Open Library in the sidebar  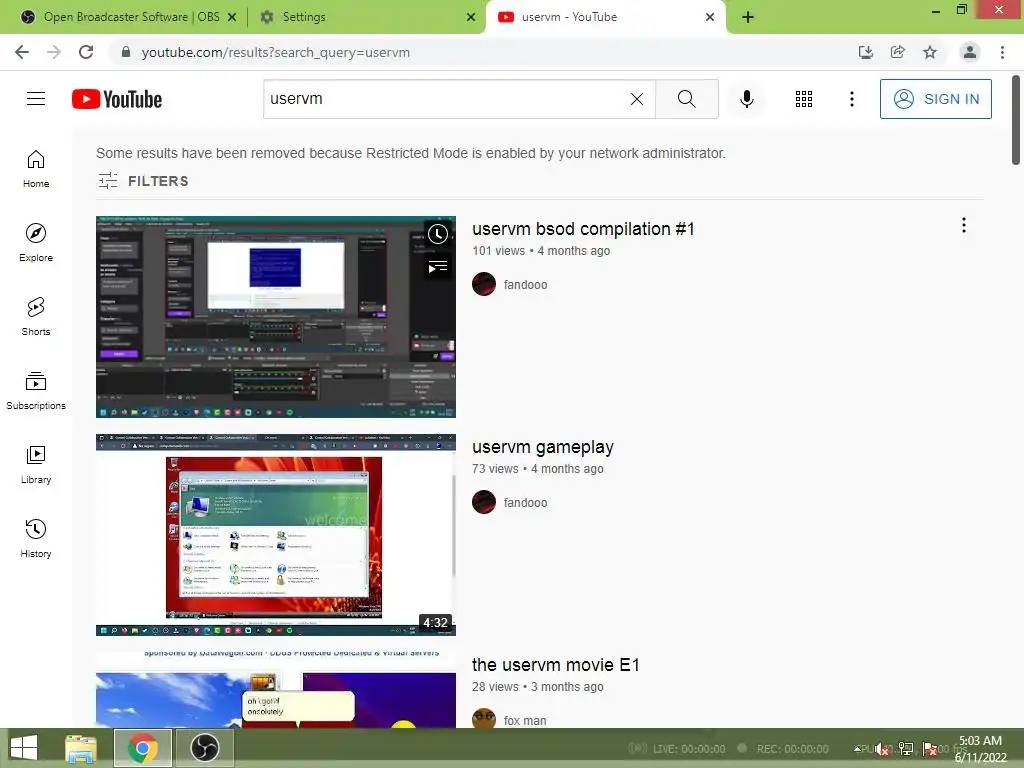pyautogui.click(x=36, y=464)
